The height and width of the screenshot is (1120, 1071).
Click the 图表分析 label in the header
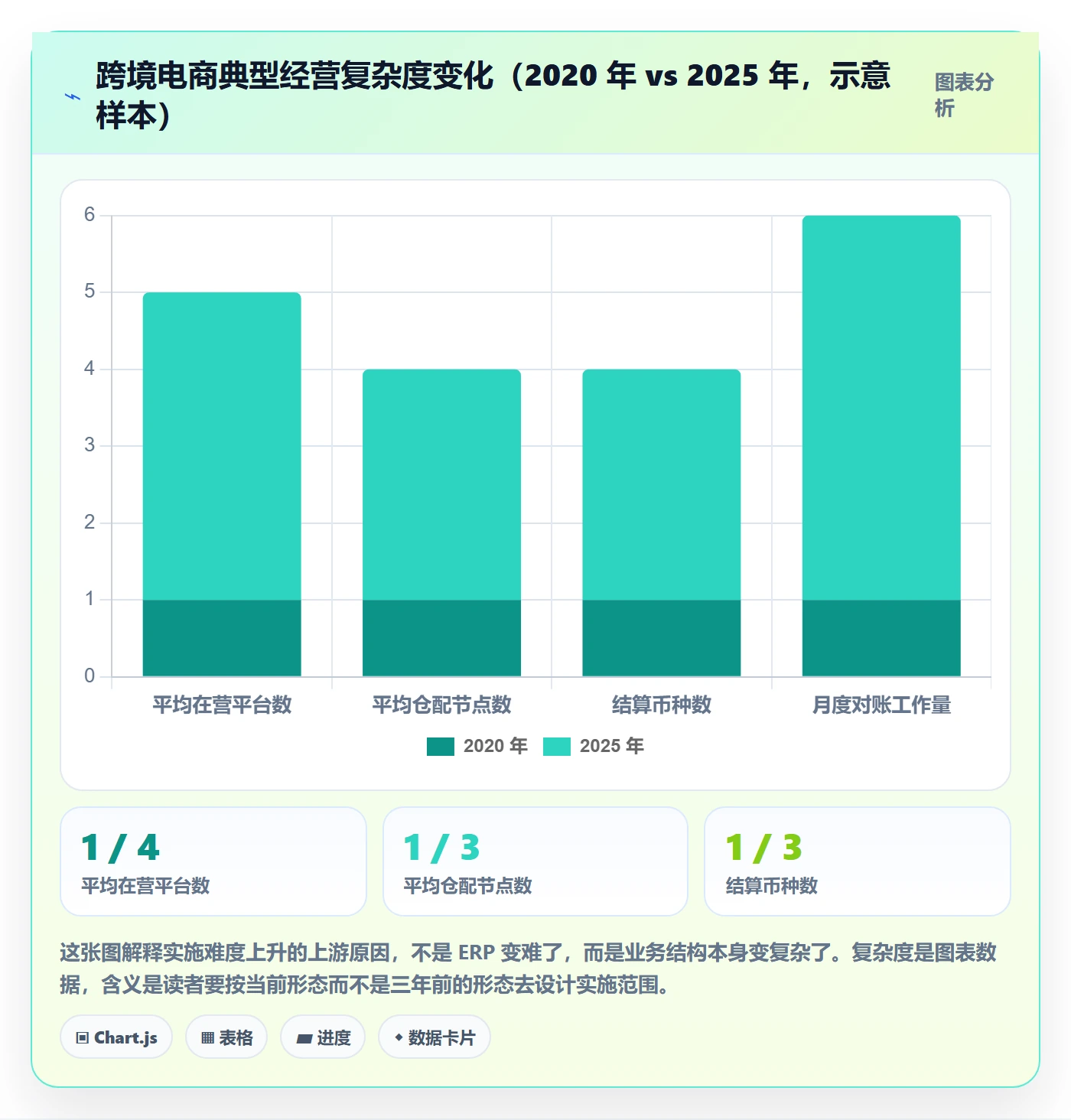(965, 96)
